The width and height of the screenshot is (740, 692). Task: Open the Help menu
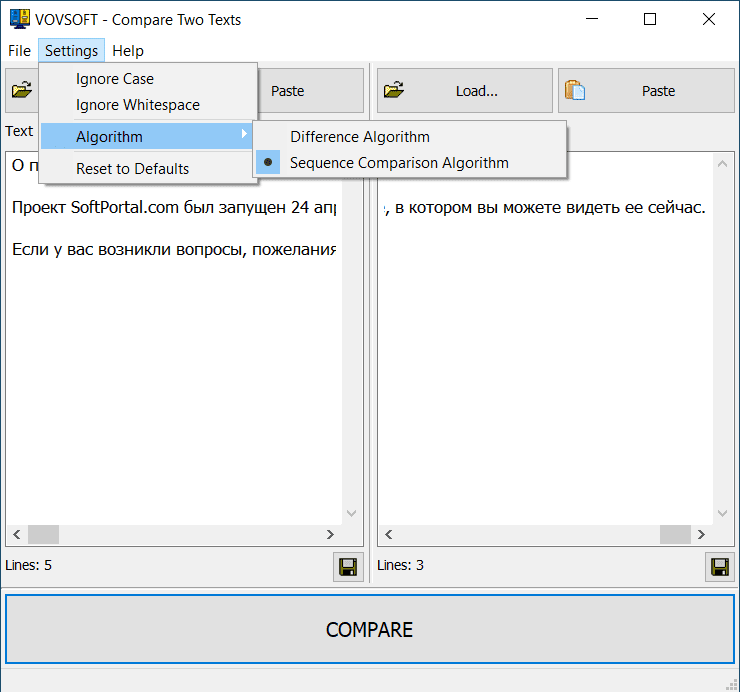point(128,51)
